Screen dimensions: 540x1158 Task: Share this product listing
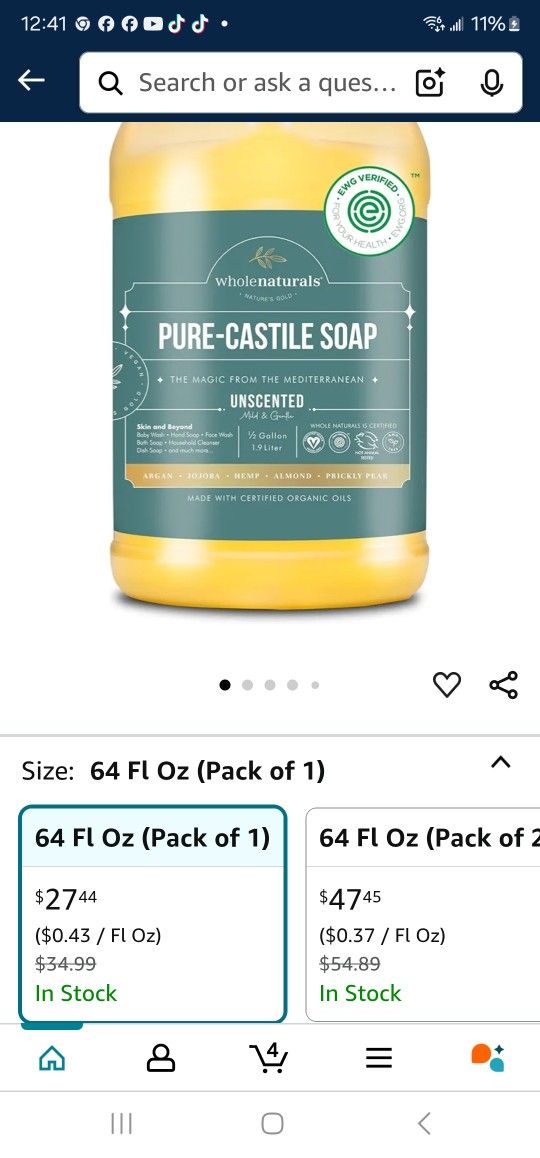[x=504, y=685]
